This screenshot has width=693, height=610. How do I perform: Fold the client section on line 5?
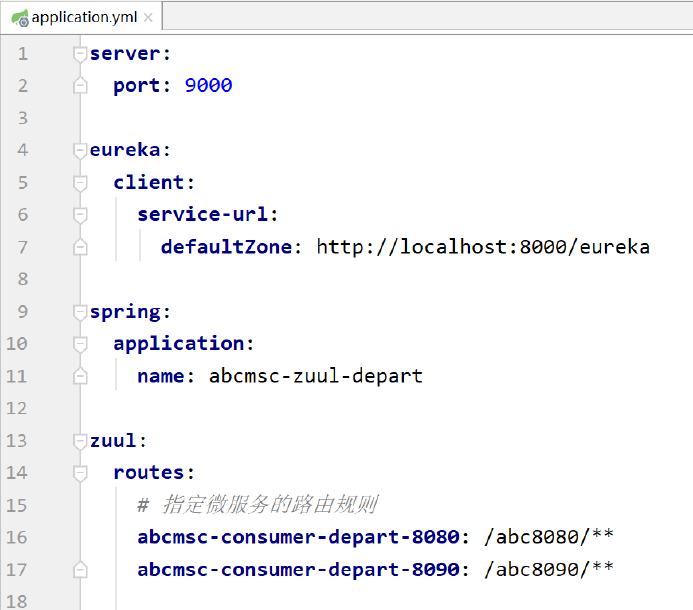click(80, 183)
